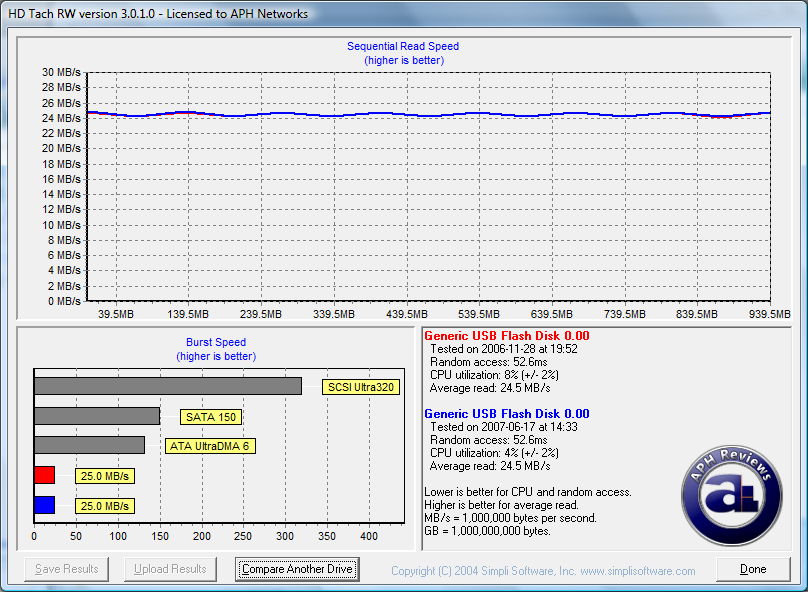Click the Sequential Read Speed chart title
Screen dimensions: 808x592
coord(403,46)
